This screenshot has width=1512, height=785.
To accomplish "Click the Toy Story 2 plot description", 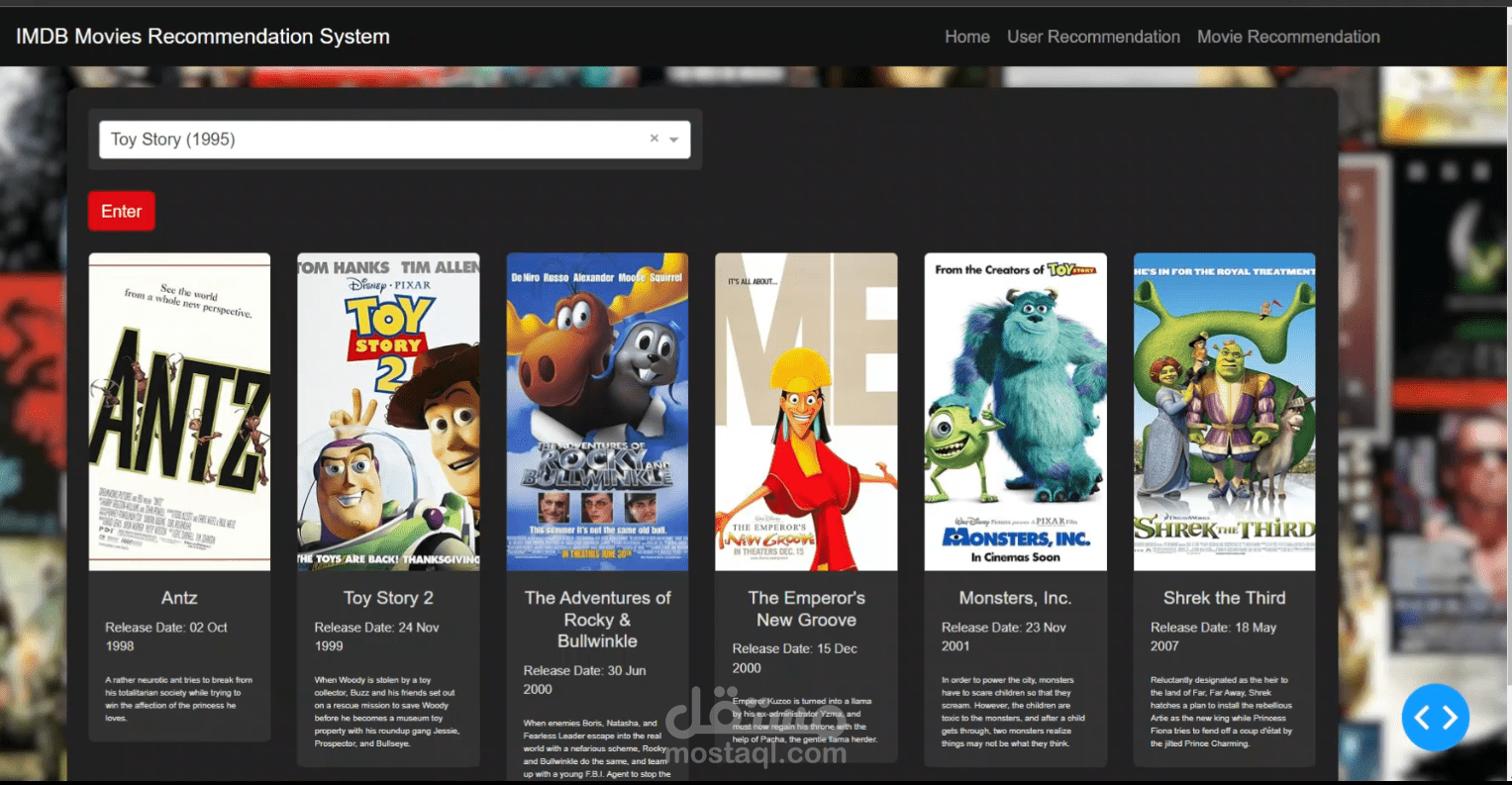I will (388, 712).
